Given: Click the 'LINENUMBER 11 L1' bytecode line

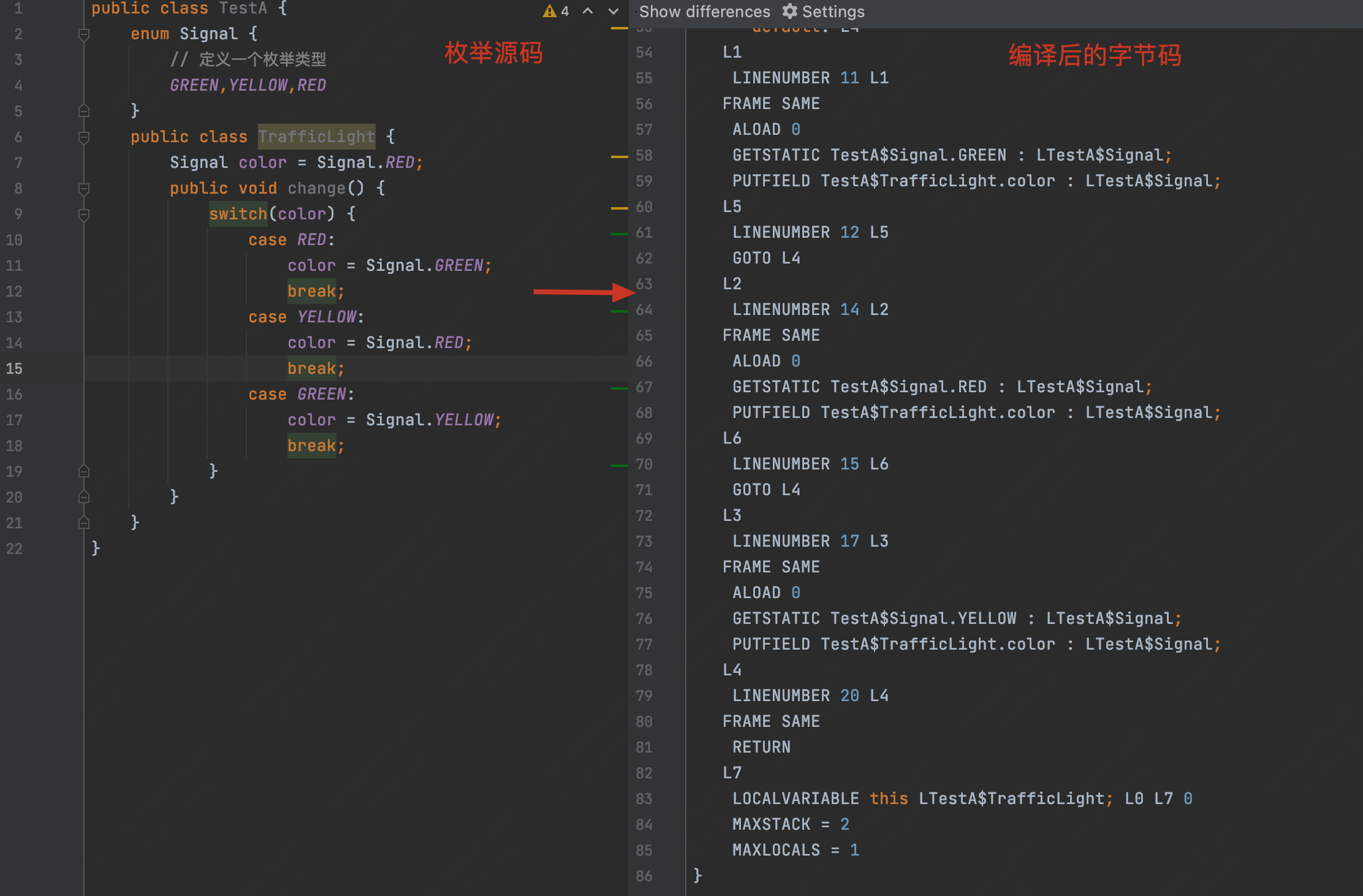Looking at the screenshot, I should coord(810,78).
